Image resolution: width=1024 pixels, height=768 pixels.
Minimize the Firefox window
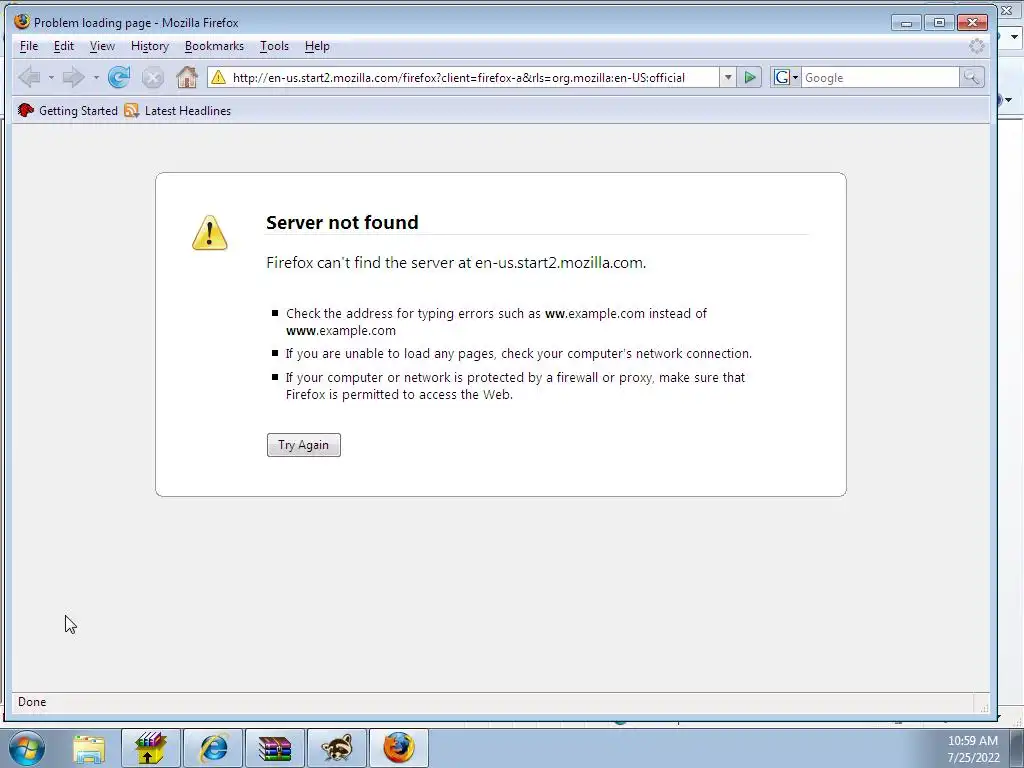906,23
